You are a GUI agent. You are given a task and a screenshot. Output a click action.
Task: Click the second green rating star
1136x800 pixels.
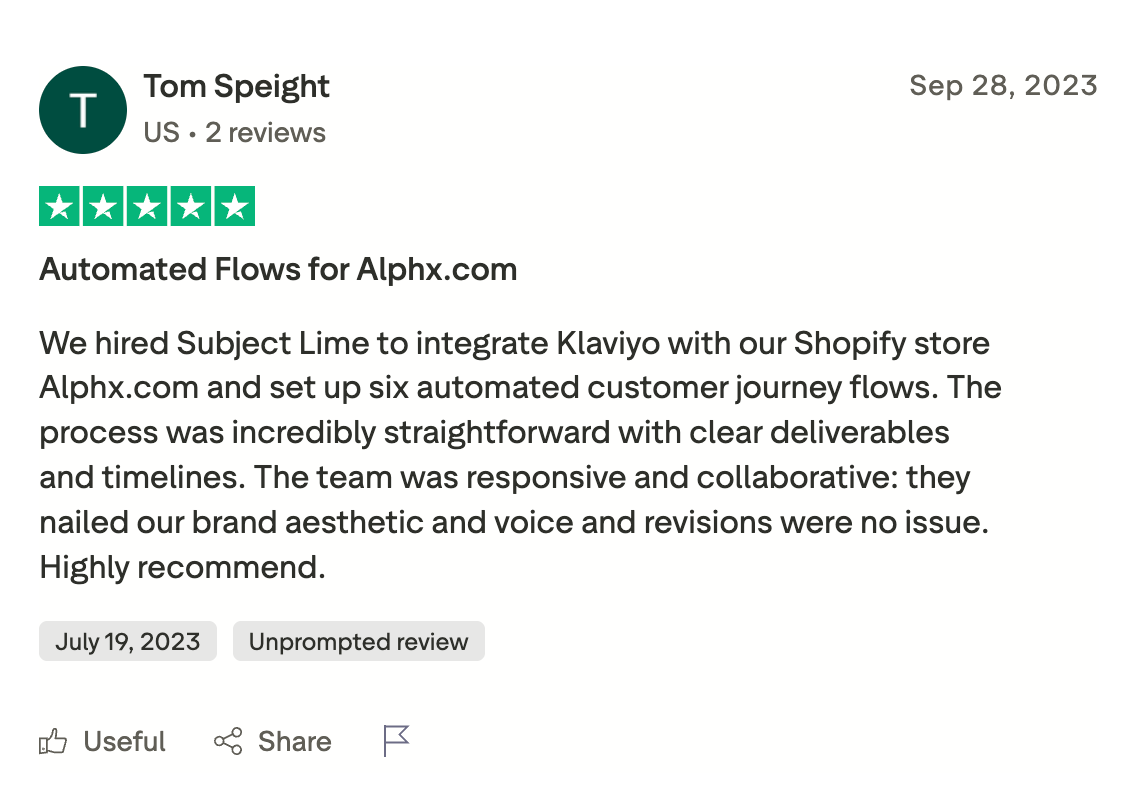point(104,207)
